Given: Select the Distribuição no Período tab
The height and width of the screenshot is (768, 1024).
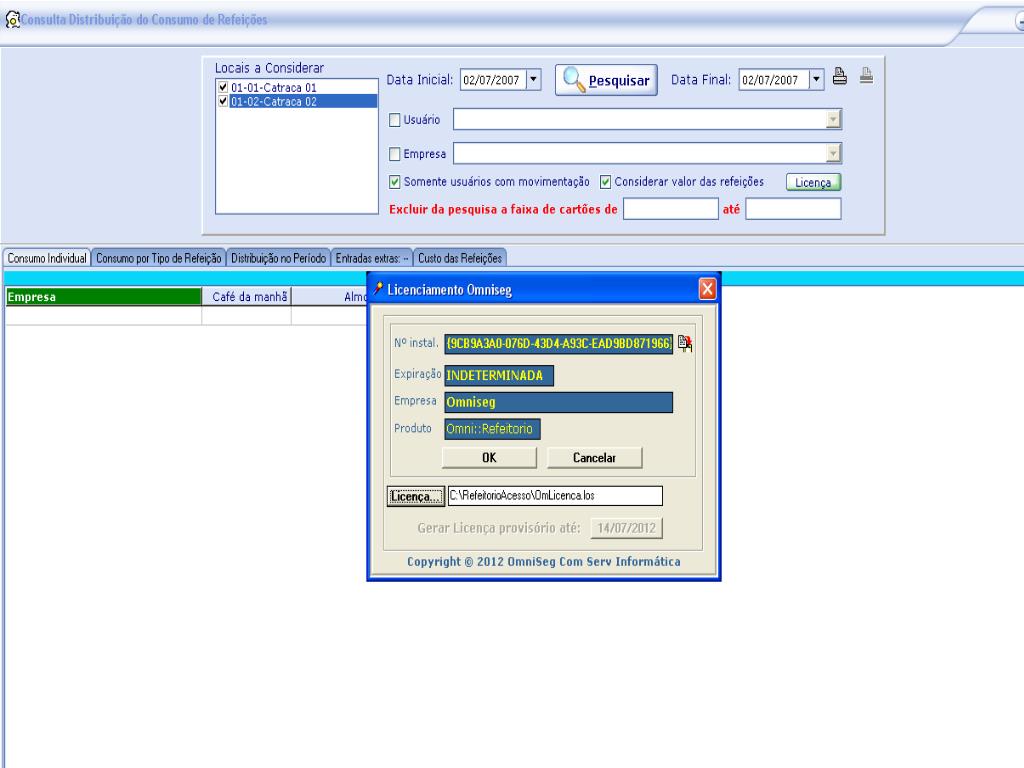Looking at the screenshot, I should tap(278, 258).
